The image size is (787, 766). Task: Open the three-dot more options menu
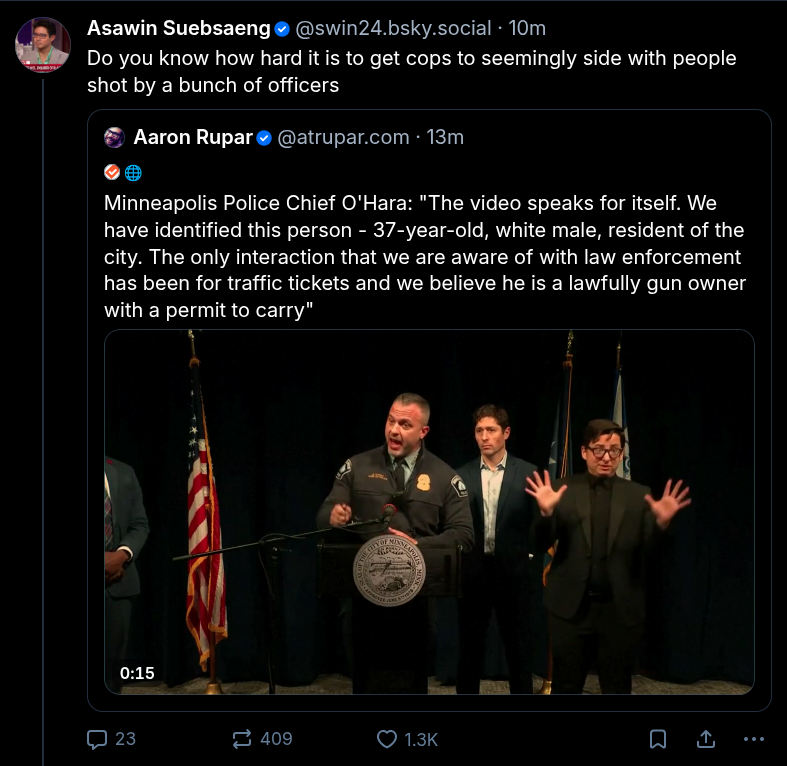coord(754,739)
